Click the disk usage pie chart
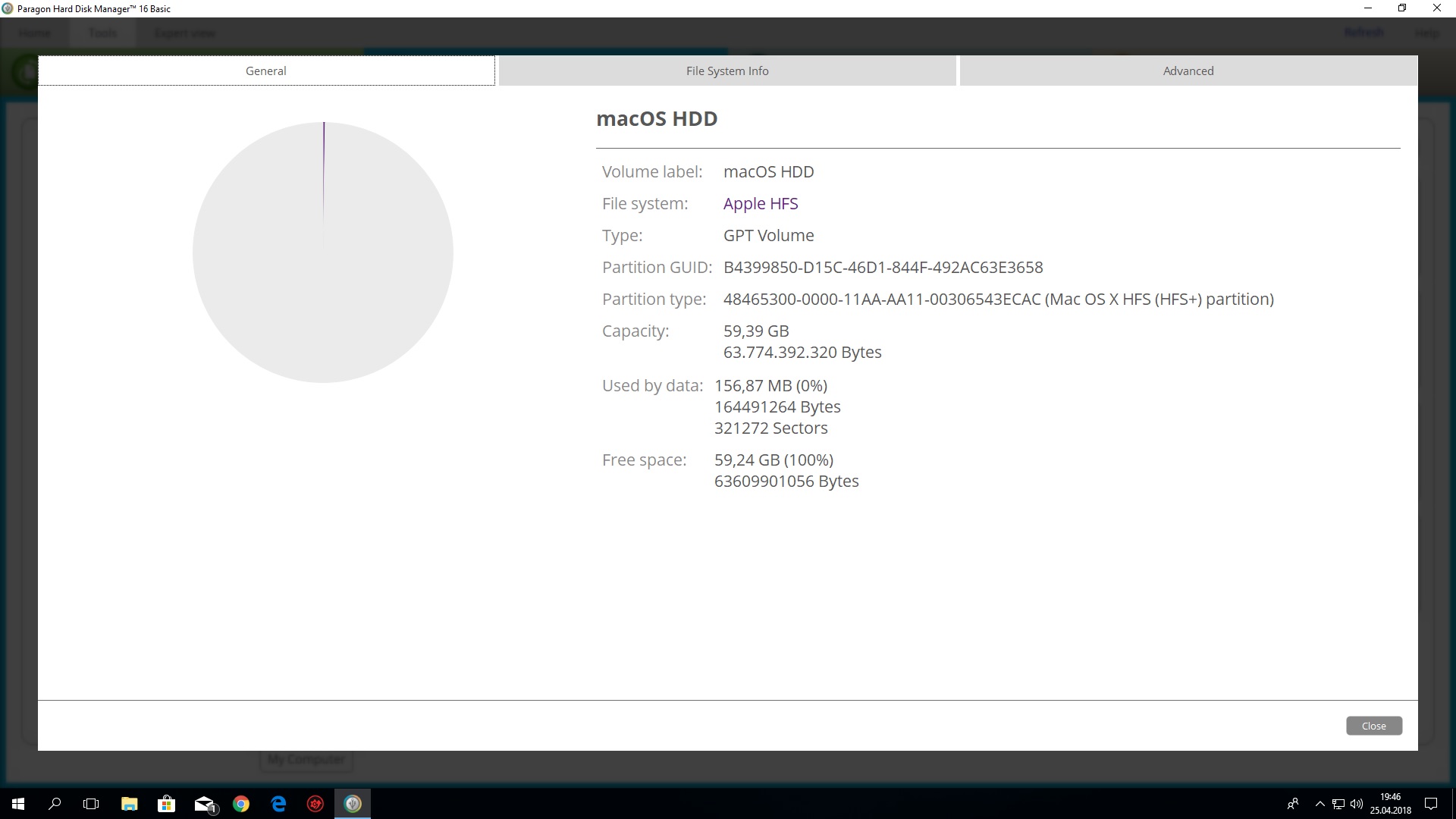The width and height of the screenshot is (1456, 819). (323, 253)
